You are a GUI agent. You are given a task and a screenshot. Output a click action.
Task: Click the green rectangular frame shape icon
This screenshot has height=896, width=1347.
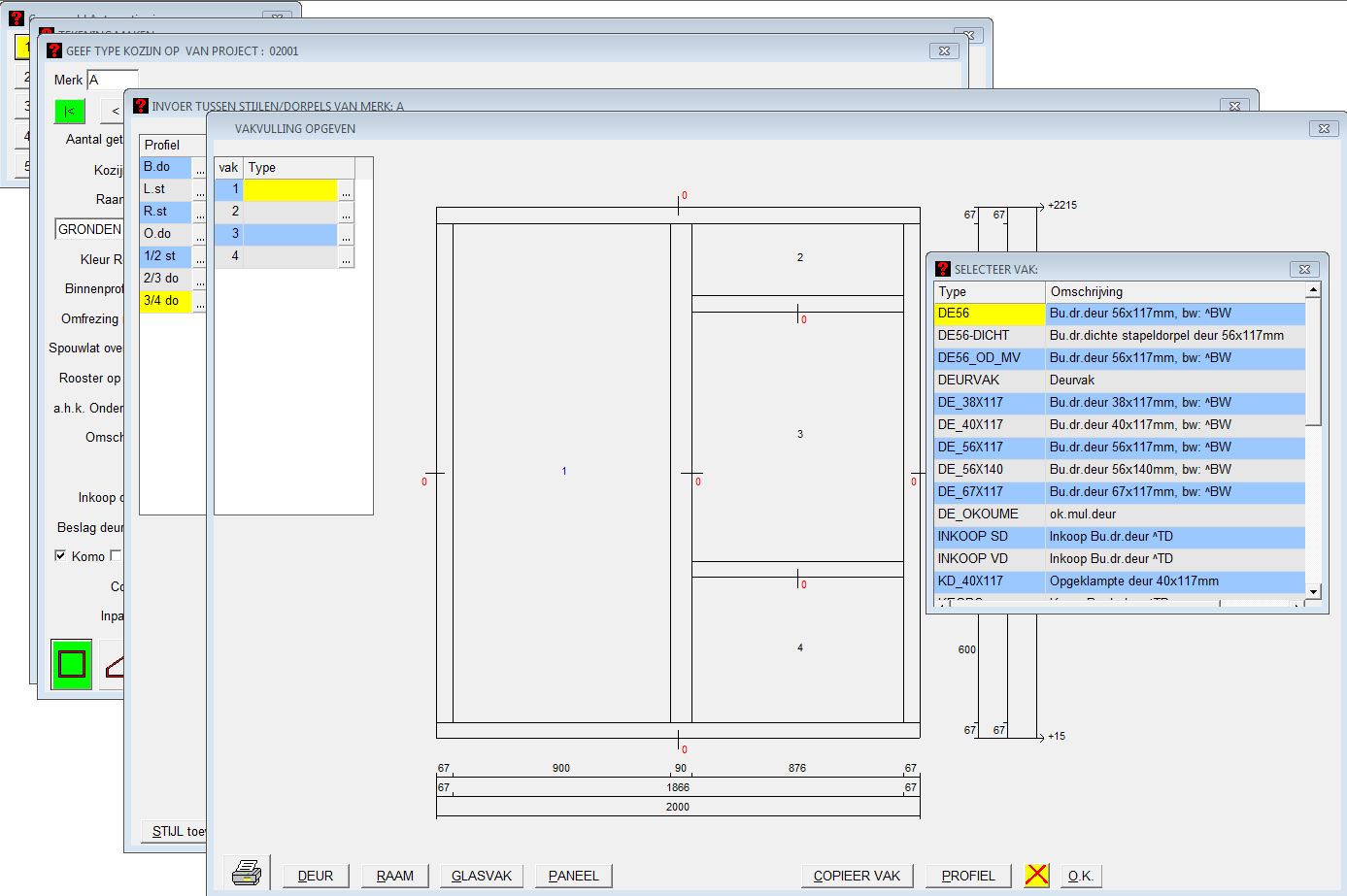(72, 664)
